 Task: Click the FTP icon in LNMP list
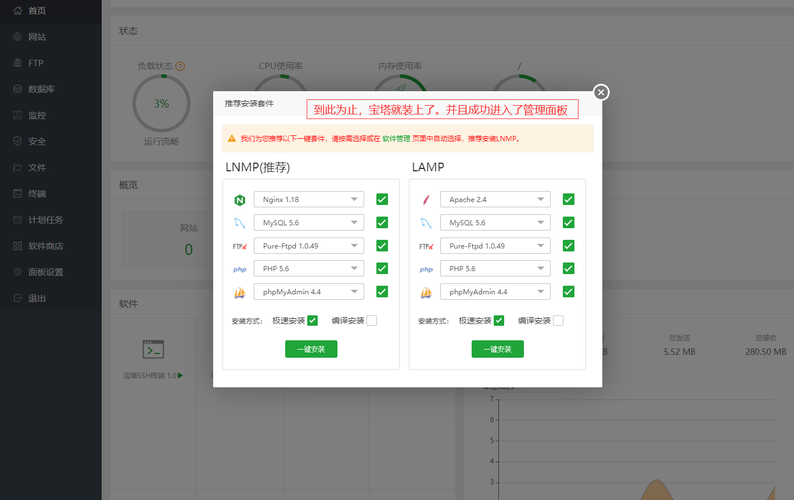click(x=240, y=246)
